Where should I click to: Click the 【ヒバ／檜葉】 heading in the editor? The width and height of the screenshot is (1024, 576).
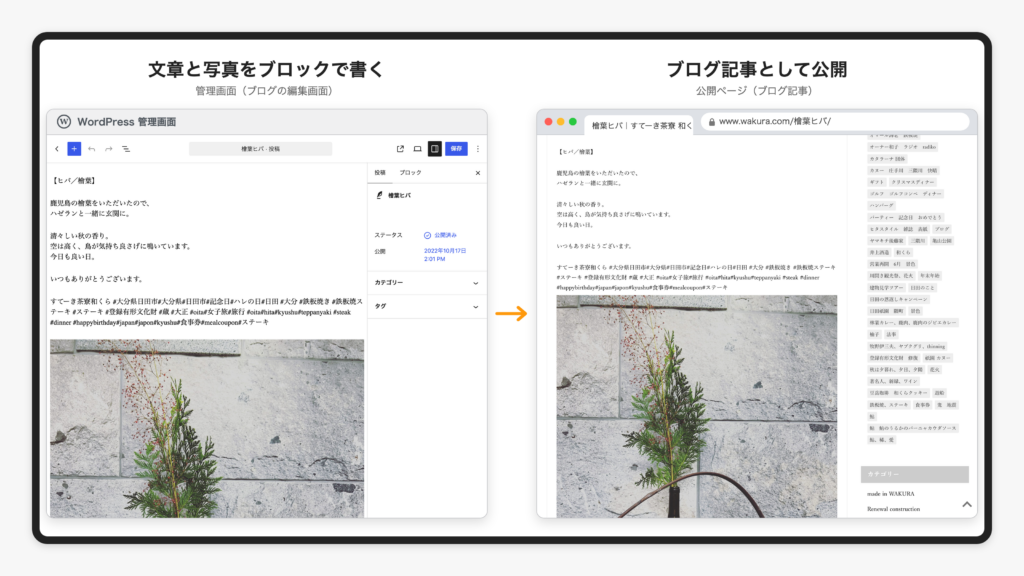click(x=74, y=180)
